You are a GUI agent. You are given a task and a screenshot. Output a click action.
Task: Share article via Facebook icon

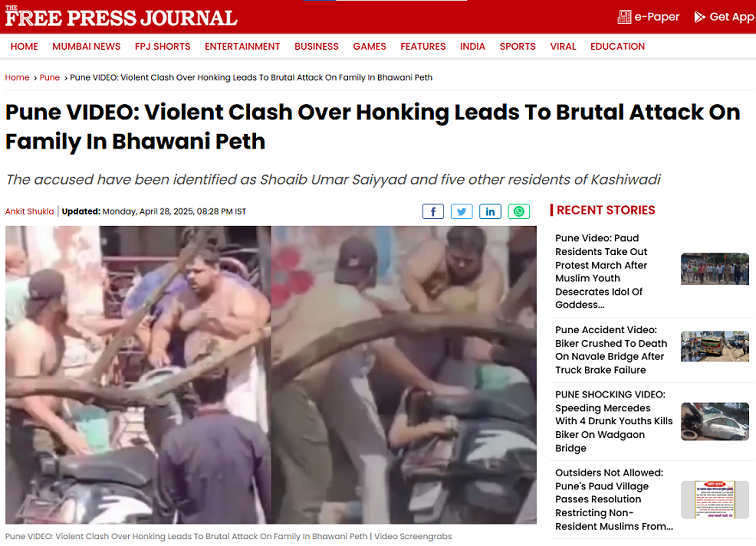pos(432,211)
